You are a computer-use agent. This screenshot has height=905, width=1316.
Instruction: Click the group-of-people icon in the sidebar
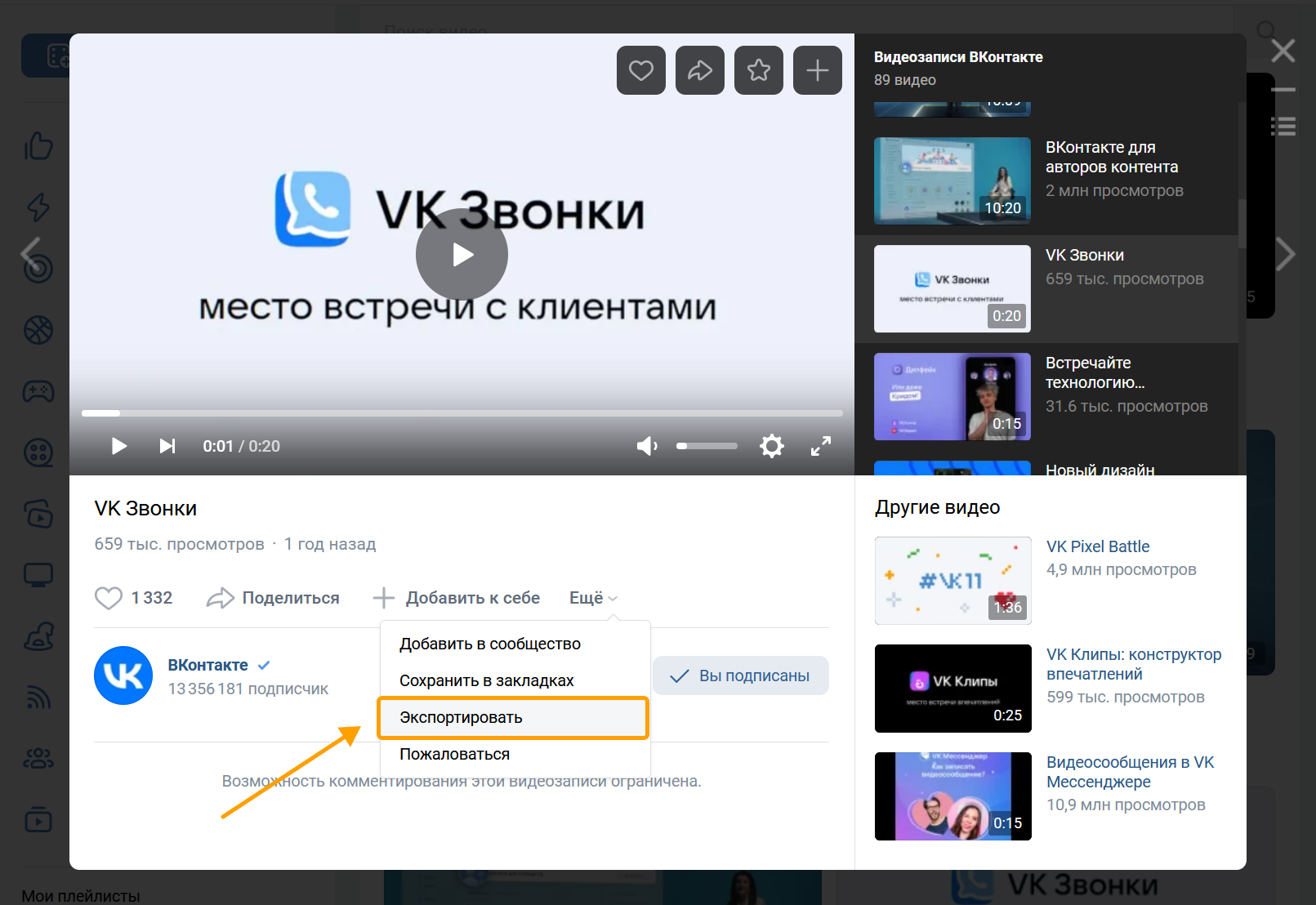click(38, 759)
